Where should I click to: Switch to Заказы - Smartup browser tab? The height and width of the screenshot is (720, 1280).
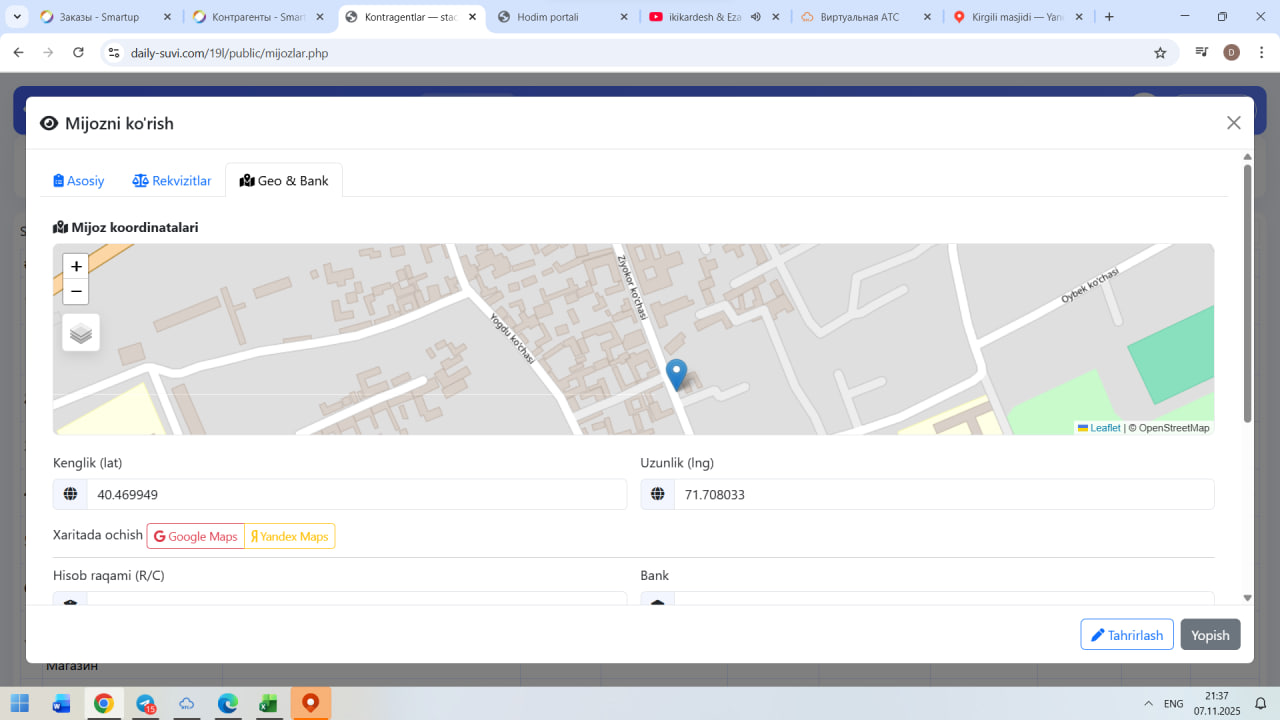click(x=105, y=17)
